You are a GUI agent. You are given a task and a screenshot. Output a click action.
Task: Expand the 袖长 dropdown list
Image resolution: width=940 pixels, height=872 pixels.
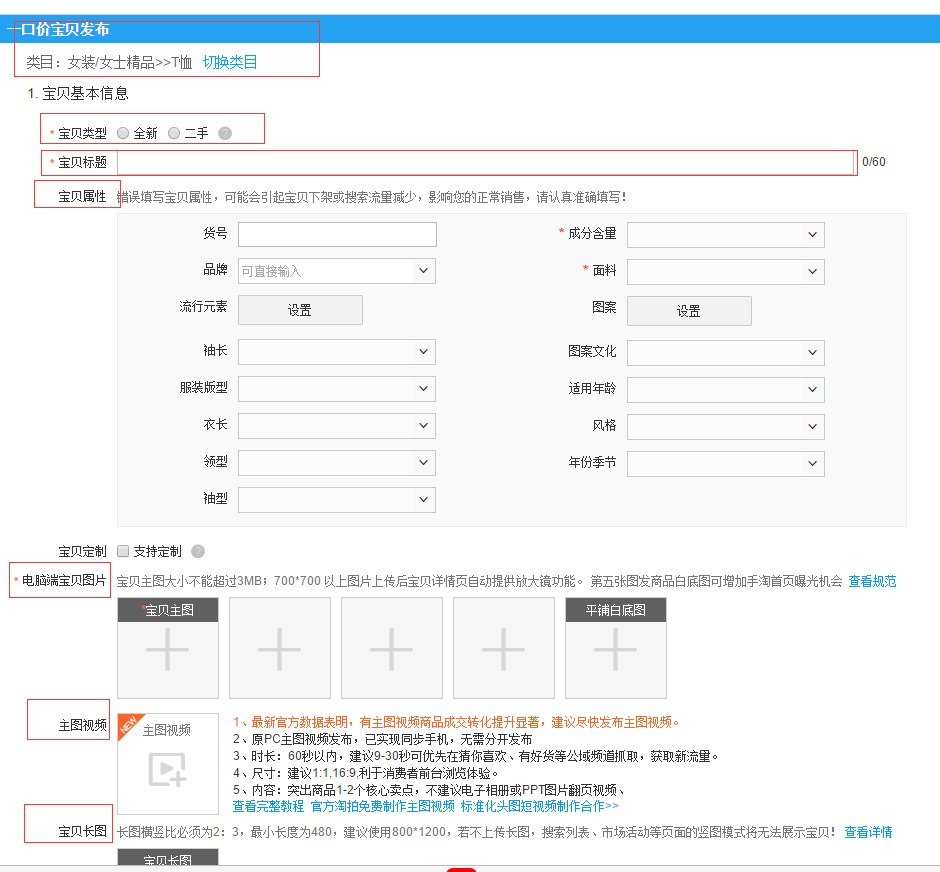pyautogui.click(x=336, y=352)
